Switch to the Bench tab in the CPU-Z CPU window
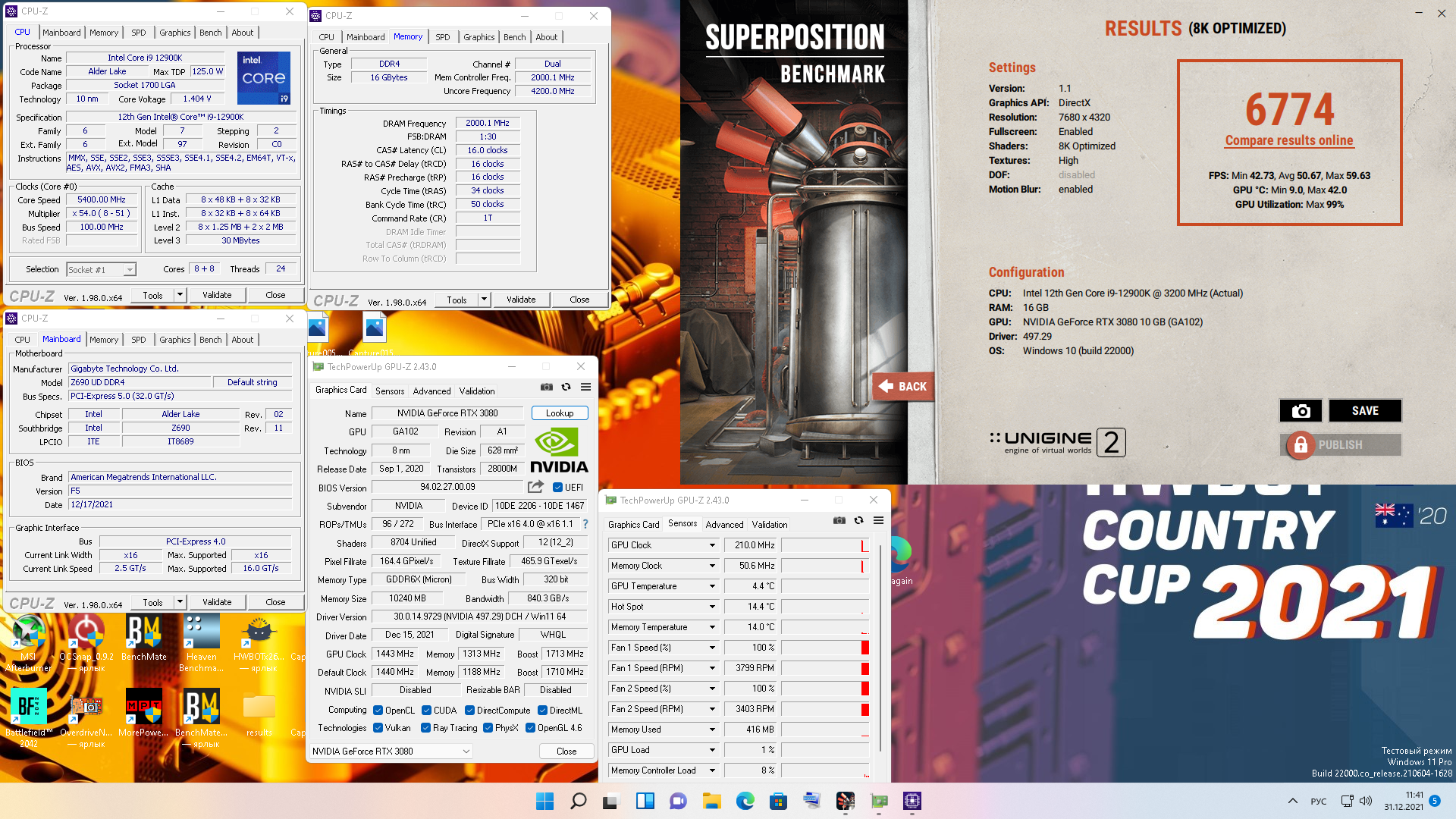This screenshot has height=819, width=1456. pos(210,33)
